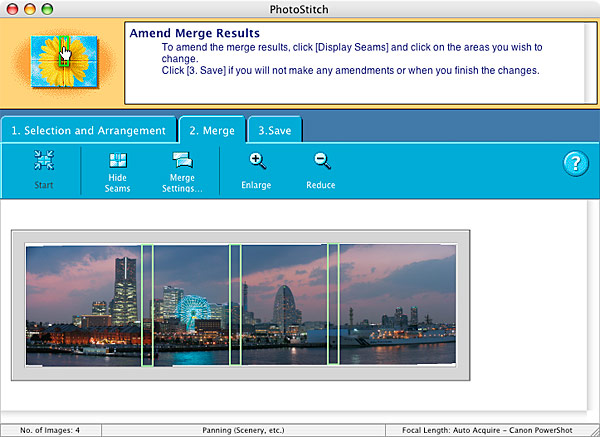600x437 pixels.
Task: Click 'Focal Length: Auto Acquire' status entry
Action: coord(487,430)
